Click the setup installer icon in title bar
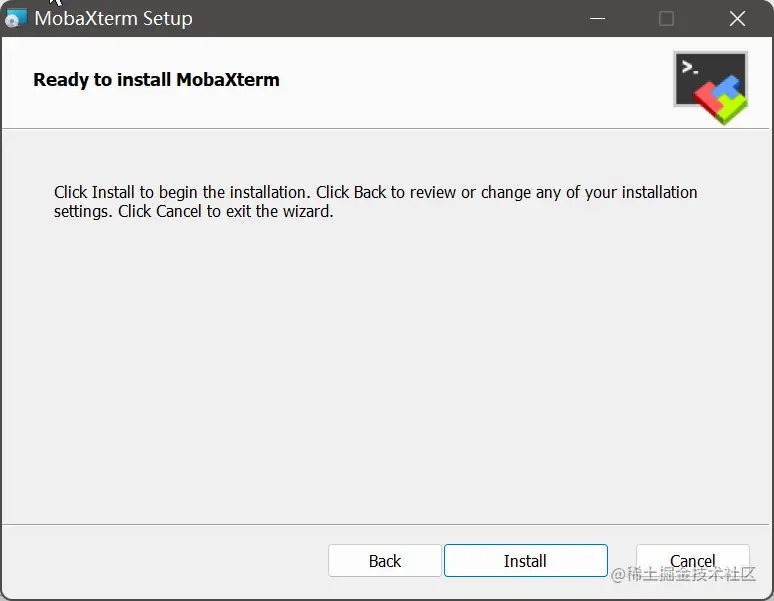 point(16,18)
